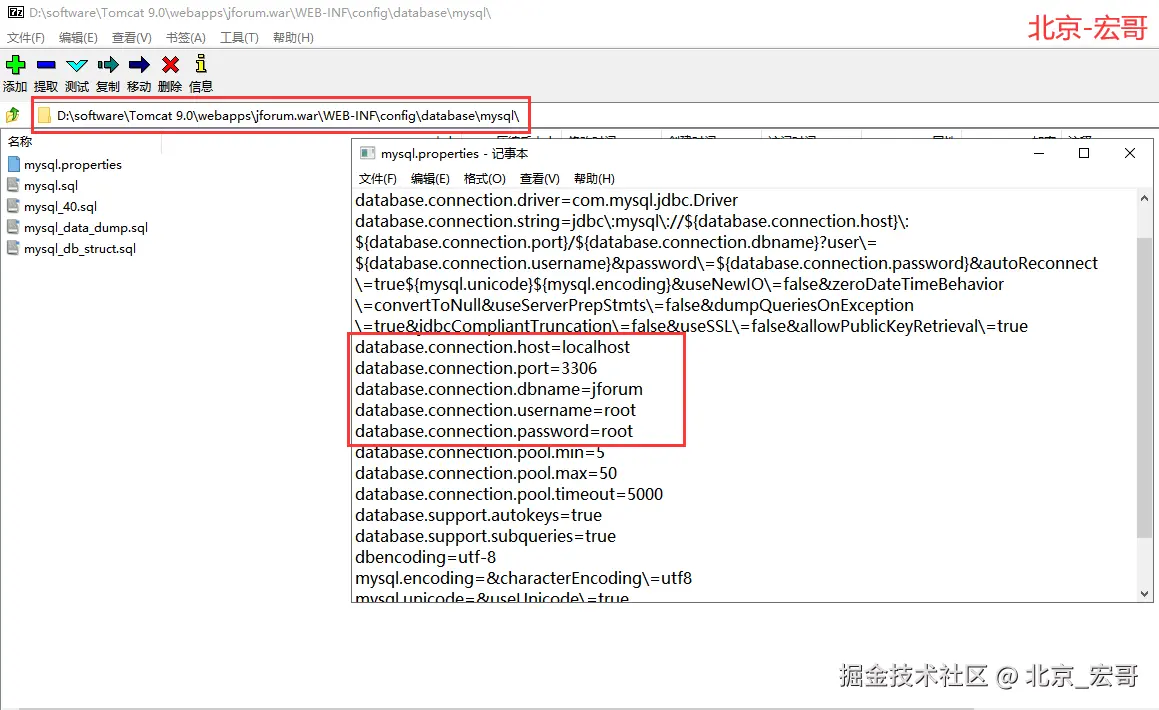Click line starting database.connection.string=jdbc
The width and height of the screenshot is (1159, 710).
point(632,222)
